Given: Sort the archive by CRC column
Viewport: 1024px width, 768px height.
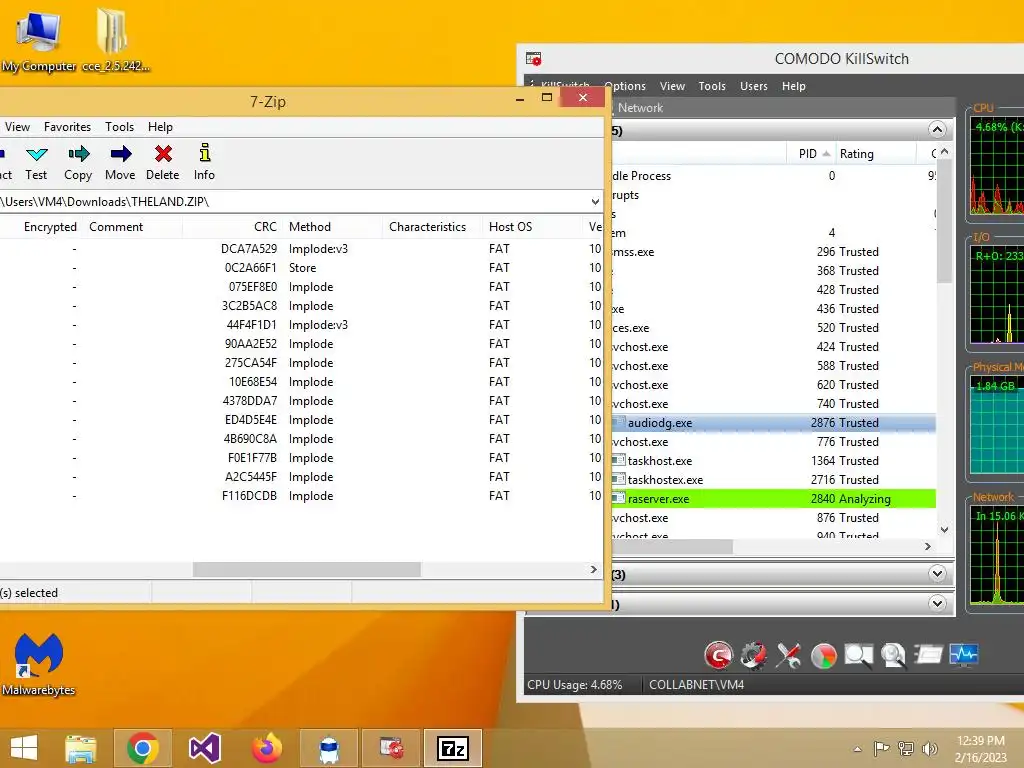Looking at the screenshot, I should point(232,227).
